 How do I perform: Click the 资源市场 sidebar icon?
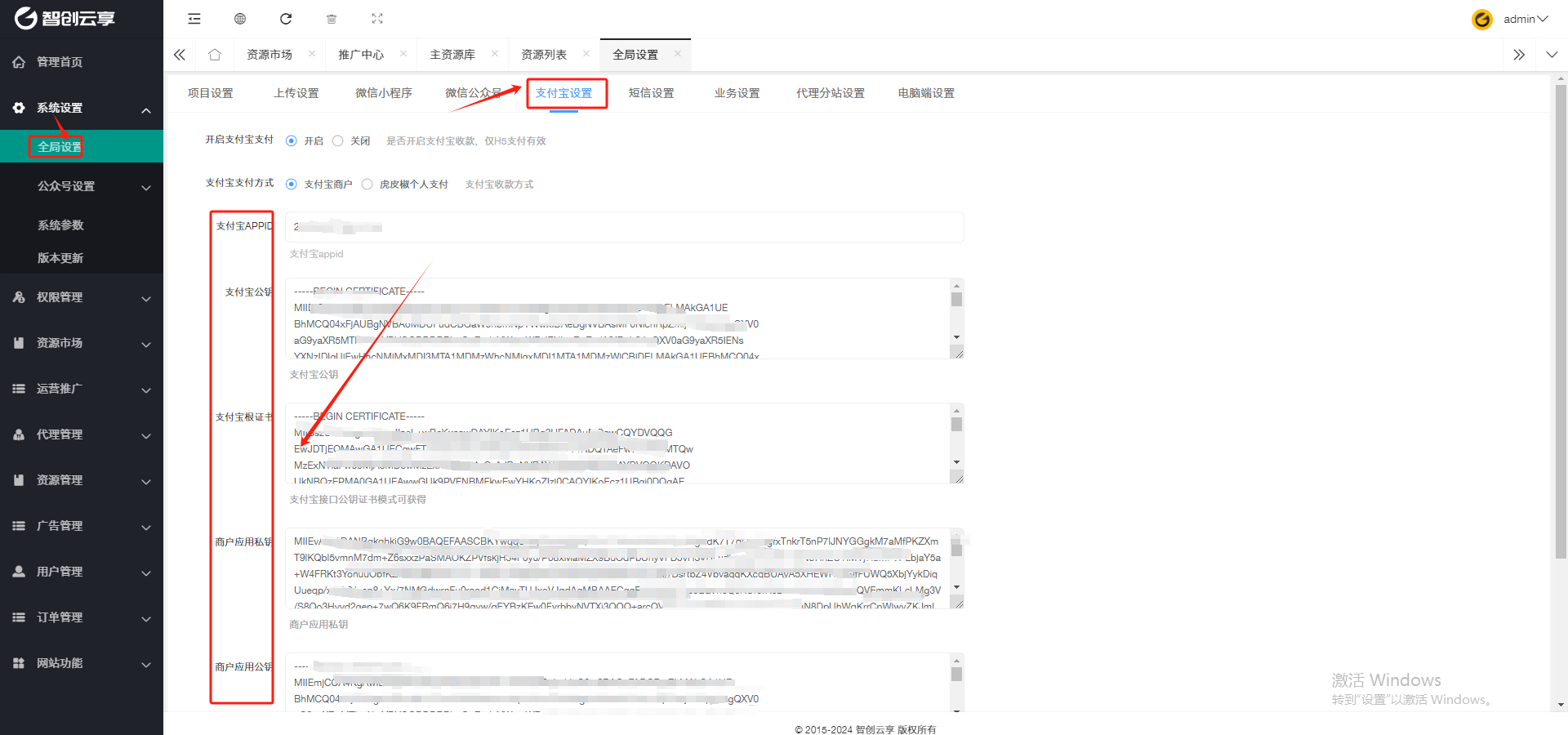pyautogui.click(x=19, y=343)
